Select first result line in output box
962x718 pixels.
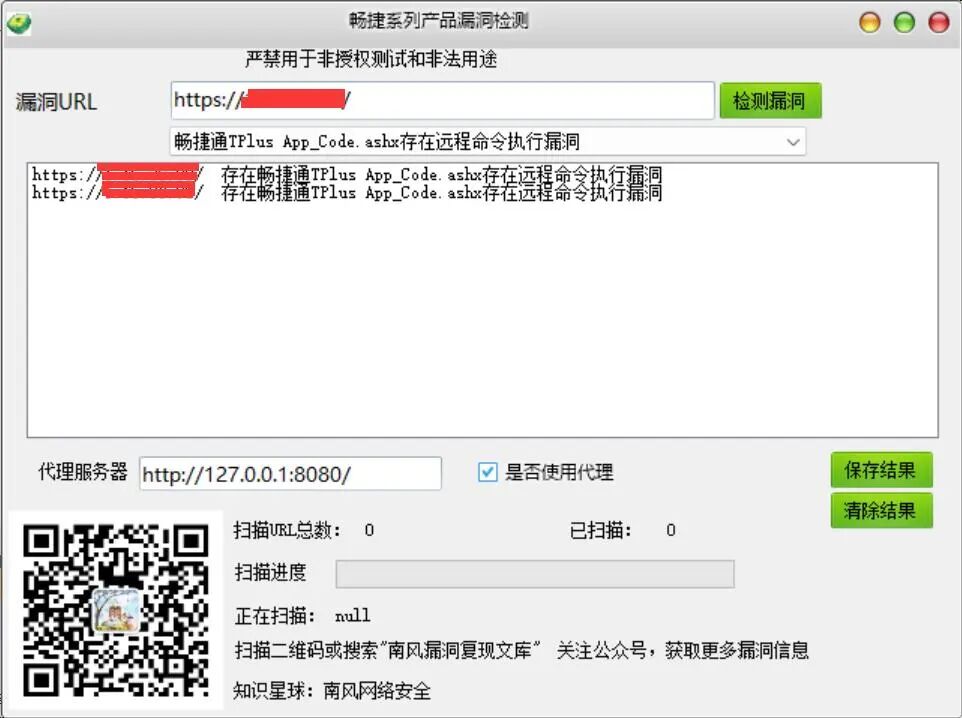point(347,174)
